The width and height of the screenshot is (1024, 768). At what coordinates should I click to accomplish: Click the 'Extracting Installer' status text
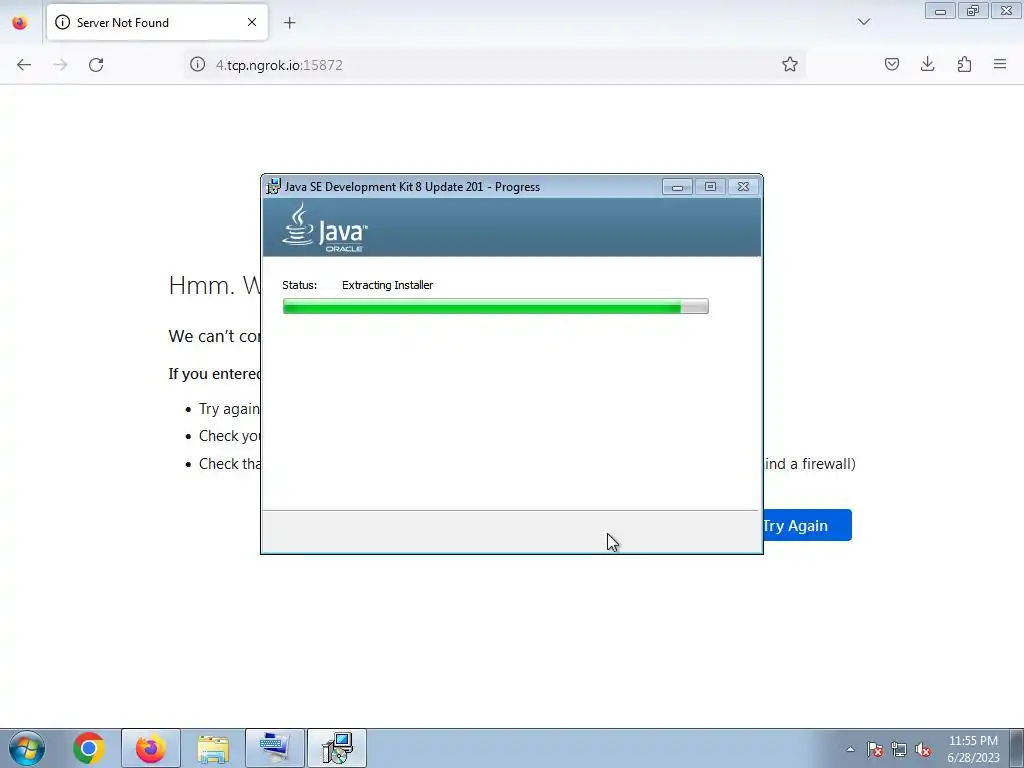387,285
